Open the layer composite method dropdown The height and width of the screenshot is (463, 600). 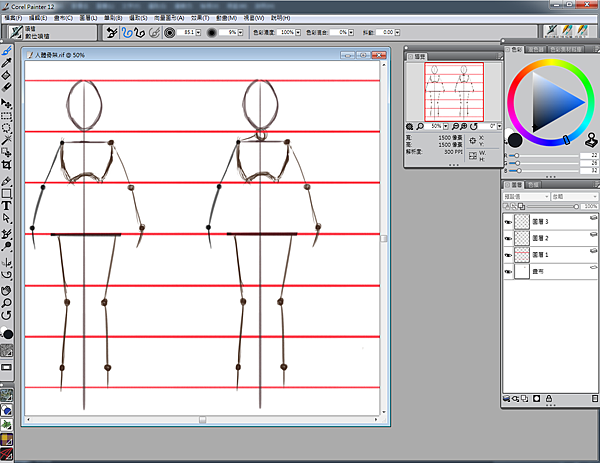point(525,197)
